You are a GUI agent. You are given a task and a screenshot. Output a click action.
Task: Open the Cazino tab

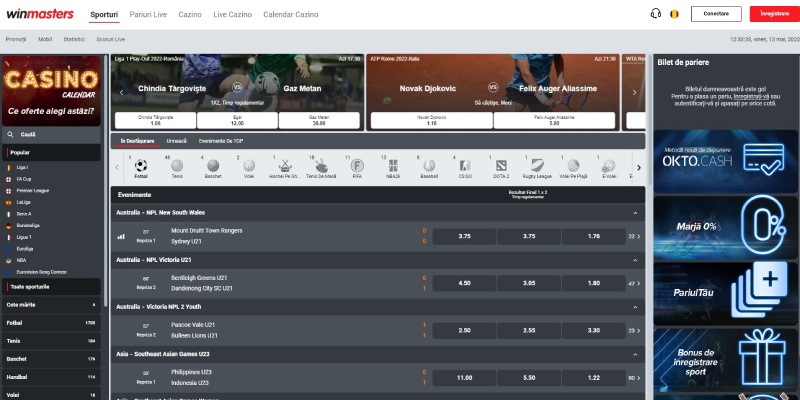coord(190,14)
